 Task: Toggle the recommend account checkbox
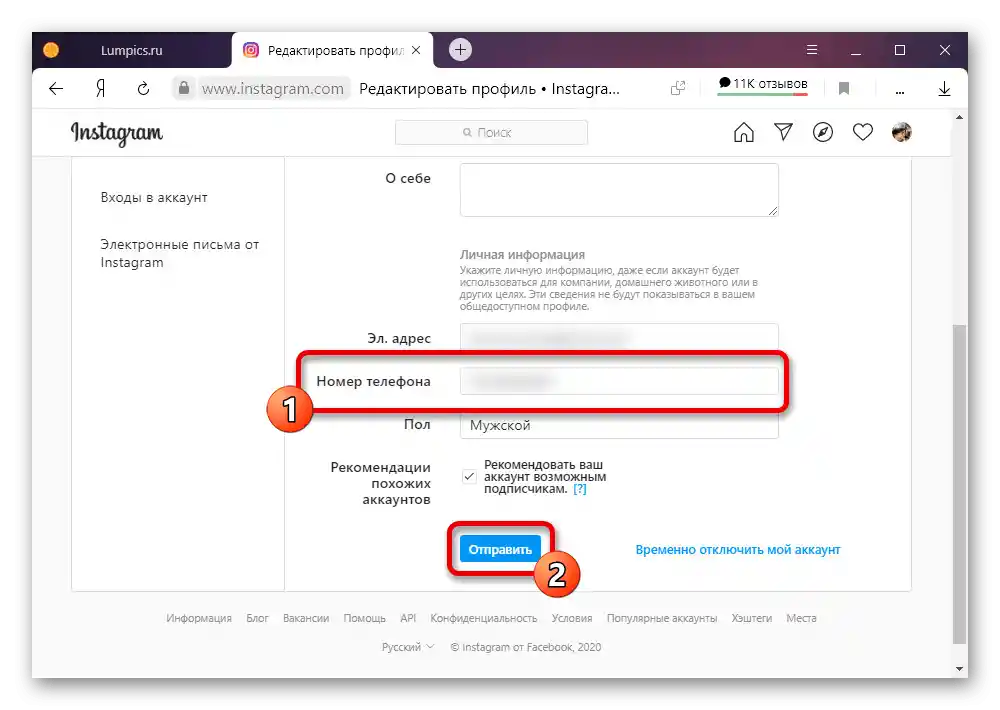(469, 477)
